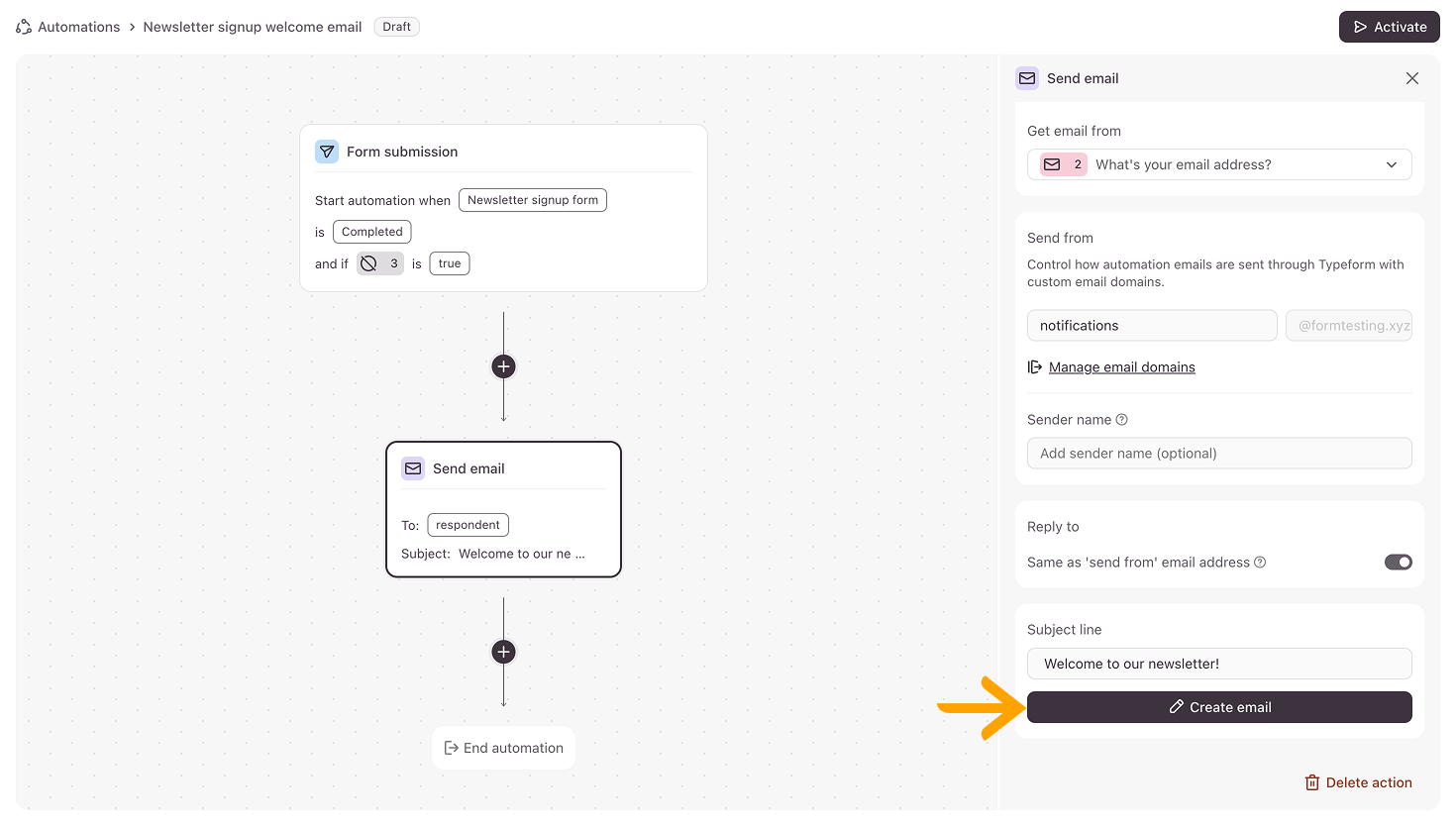Viewport: 1456px width, 826px height.
Task: Change the Completed status condition
Action: click(372, 232)
